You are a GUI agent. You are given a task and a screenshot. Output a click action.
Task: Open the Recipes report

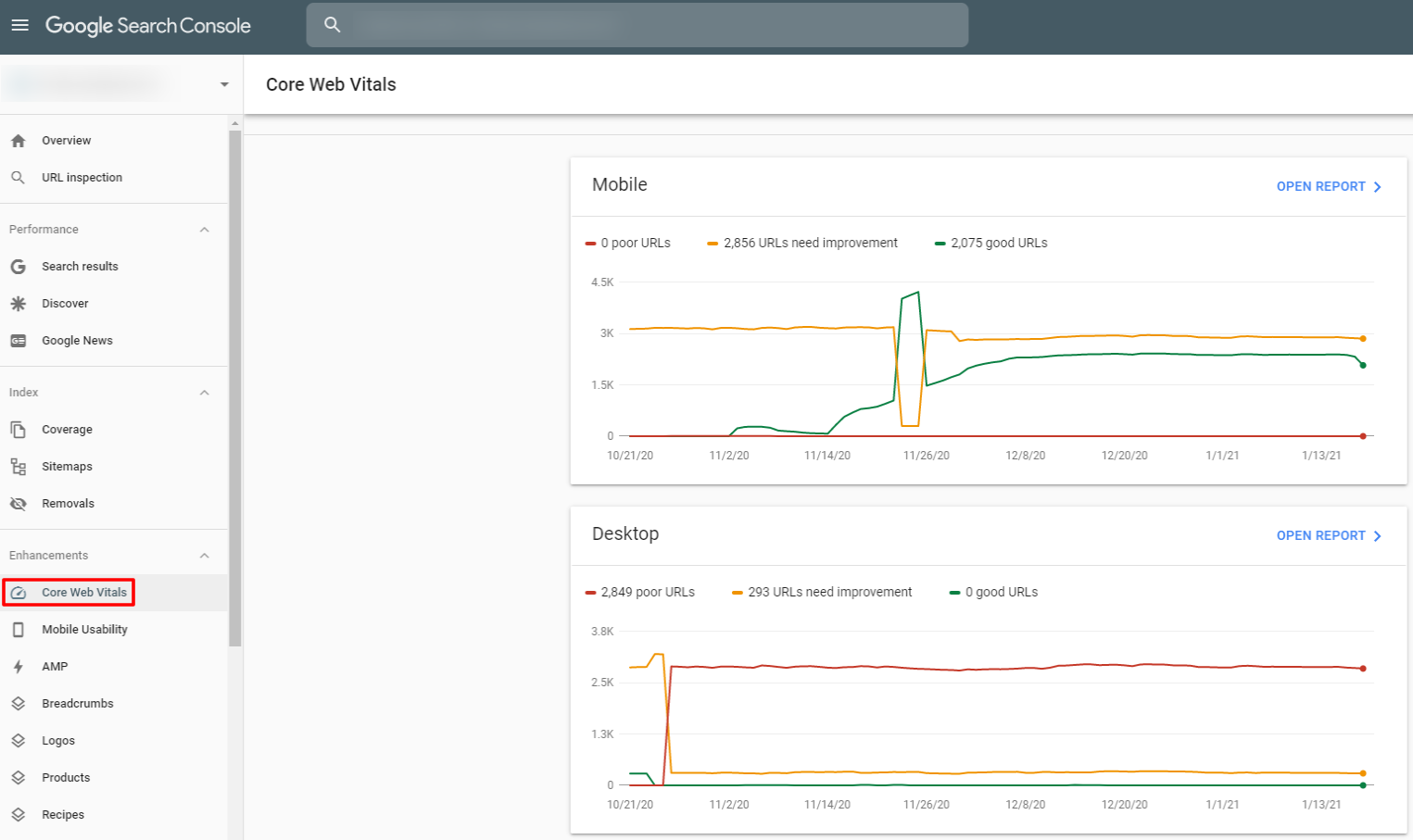pyautogui.click(x=63, y=815)
